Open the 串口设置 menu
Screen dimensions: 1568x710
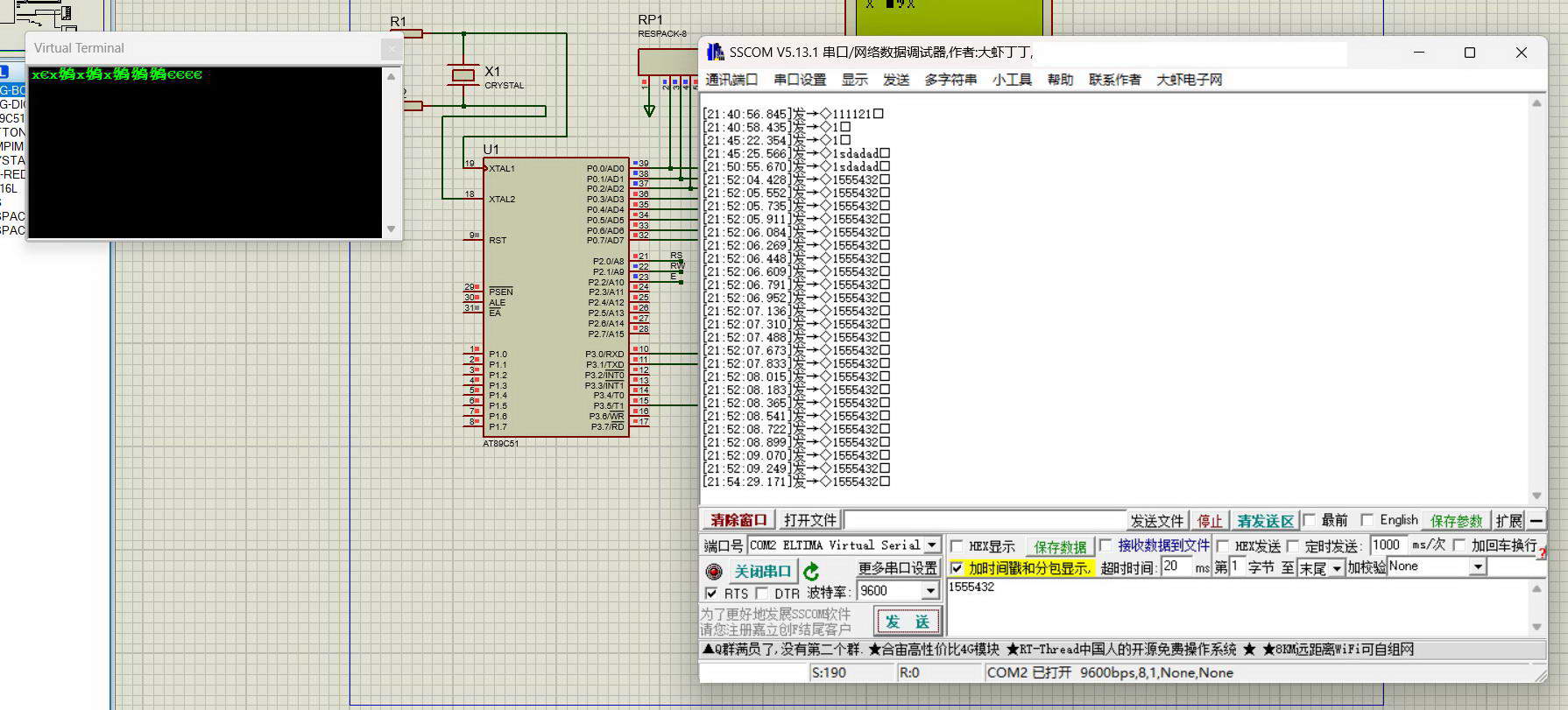click(x=800, y=80)
